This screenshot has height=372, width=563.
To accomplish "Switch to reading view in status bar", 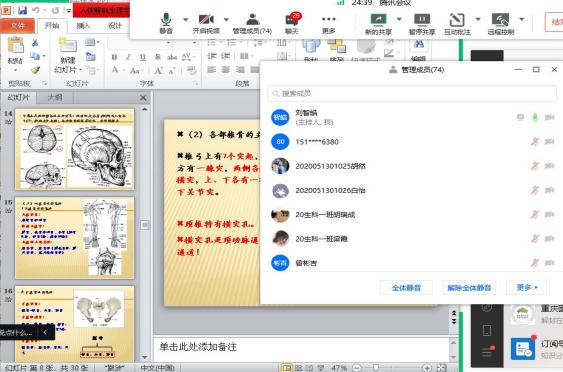I will [309, 368].
